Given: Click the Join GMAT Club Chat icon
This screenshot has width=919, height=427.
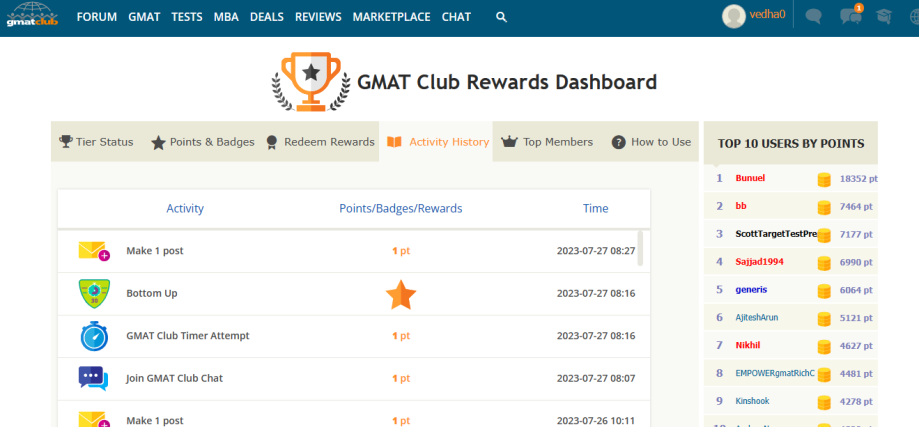Looking at the screenshot, I should 94,378.
